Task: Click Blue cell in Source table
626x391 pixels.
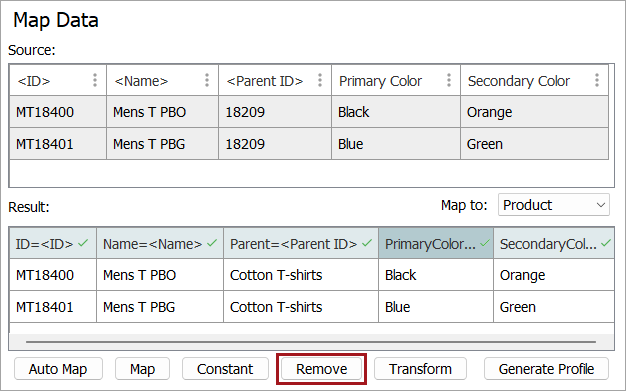Action: pos(396,144)
